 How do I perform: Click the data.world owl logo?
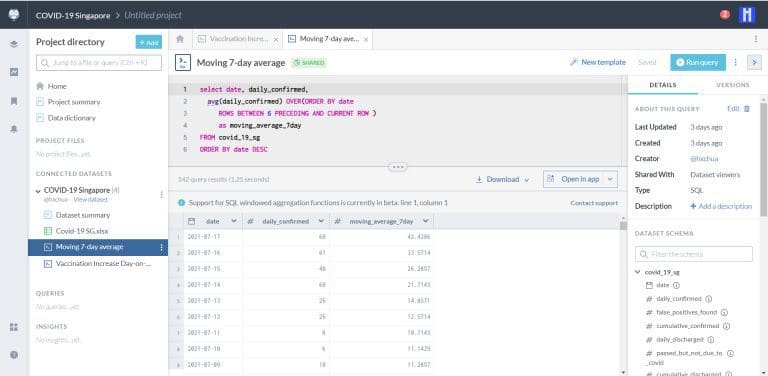point(14,15)
